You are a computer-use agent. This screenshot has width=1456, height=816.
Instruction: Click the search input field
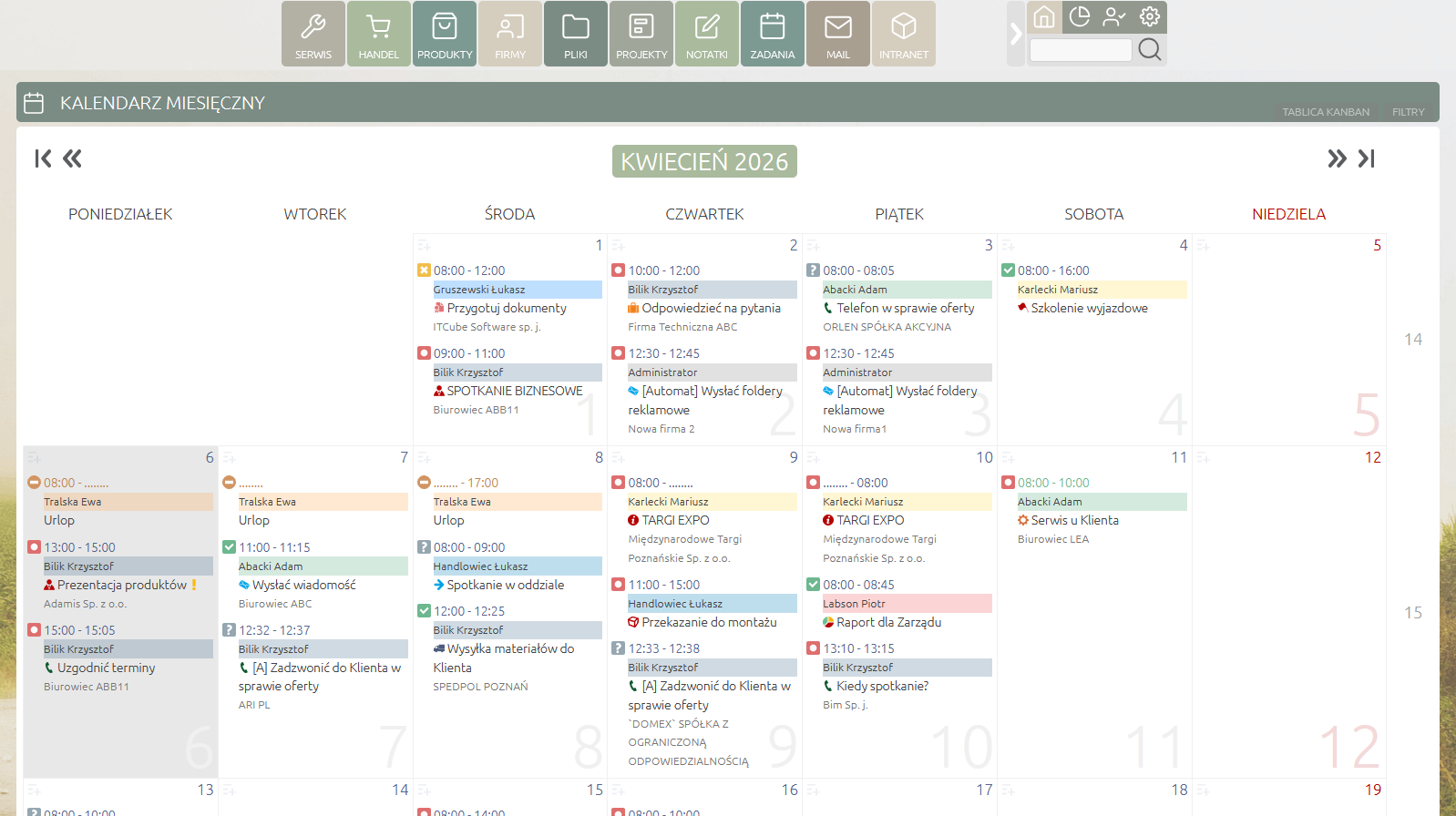1081,49
